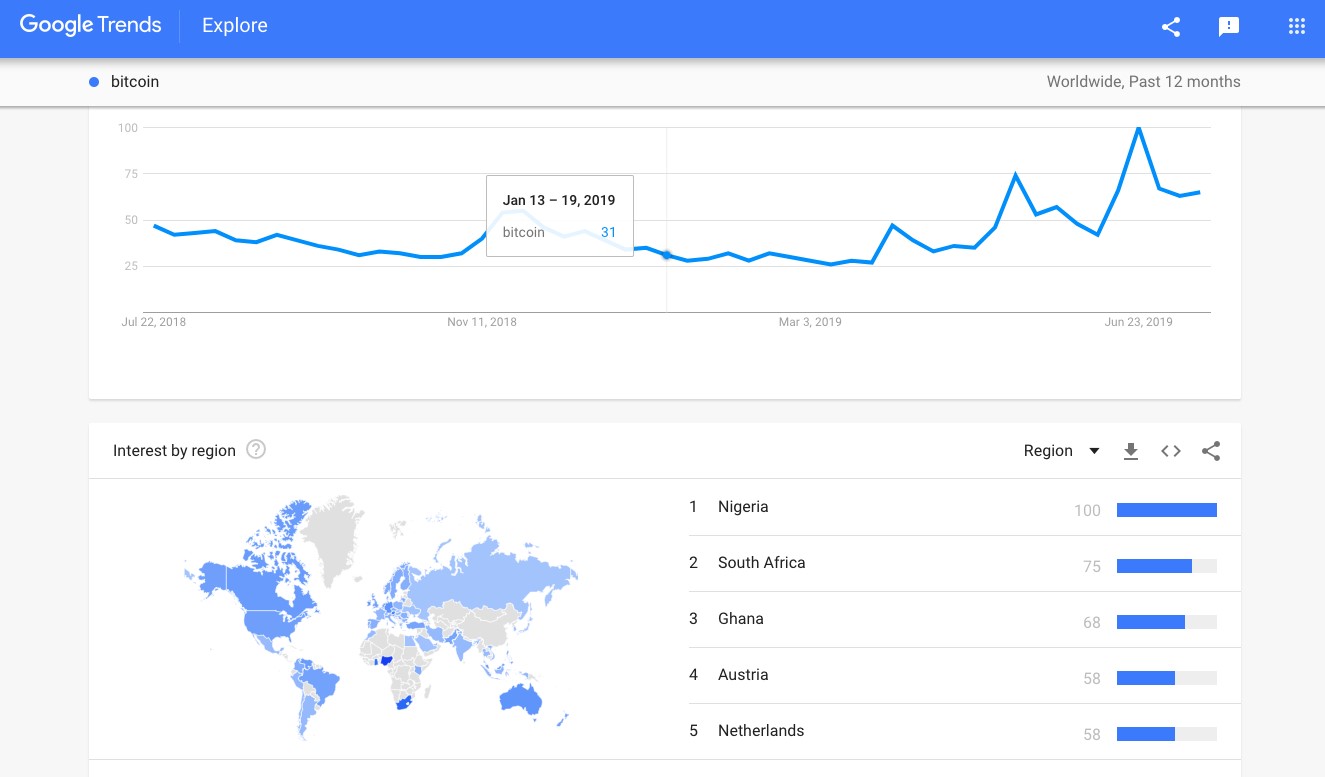Click the Google Trends logo

pos(90,26)
